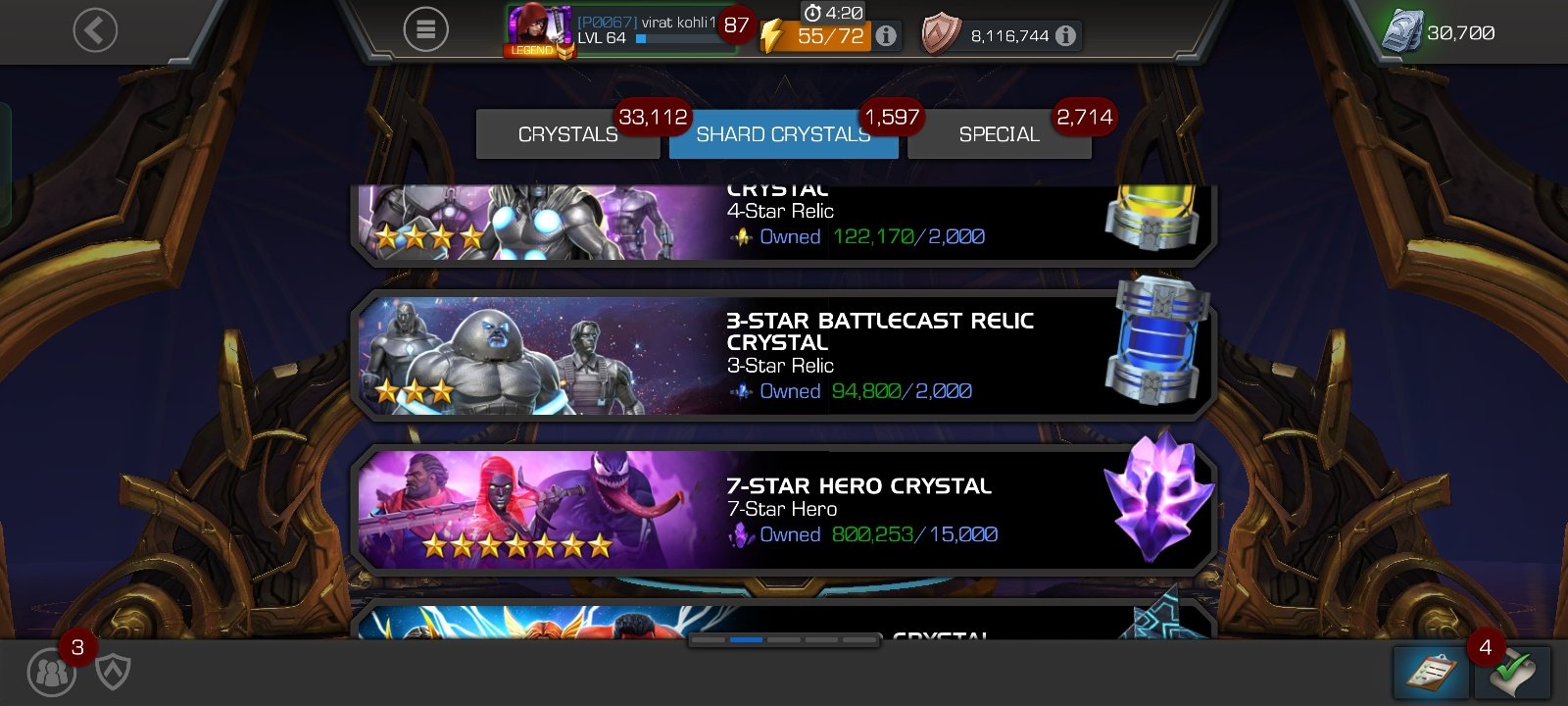The image size is (1568, 706).
Task: Open units store showing 30,700
Action: tap(1438, 32)
